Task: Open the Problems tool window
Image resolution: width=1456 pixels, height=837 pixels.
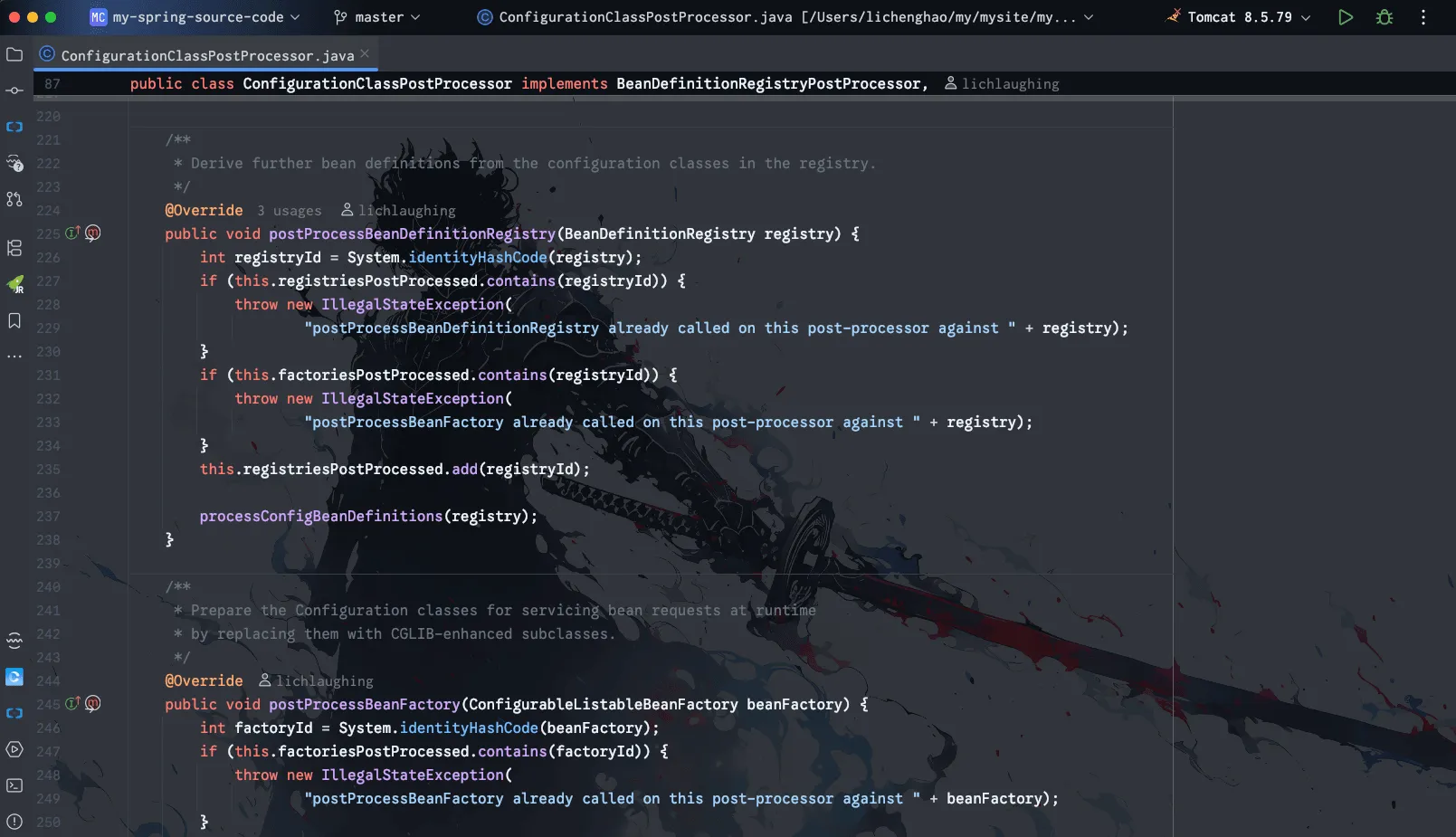Action: 14,822
